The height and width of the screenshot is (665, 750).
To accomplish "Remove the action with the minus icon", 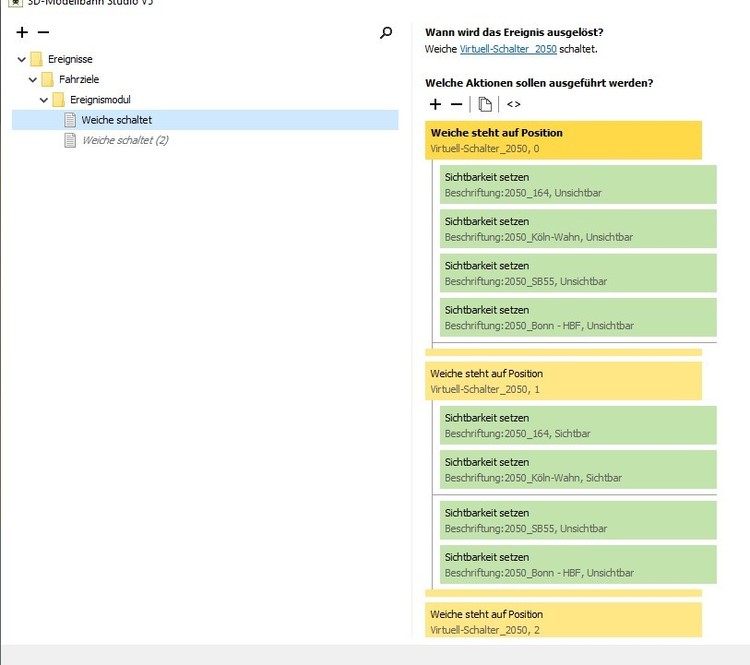I will click(456, 104).
